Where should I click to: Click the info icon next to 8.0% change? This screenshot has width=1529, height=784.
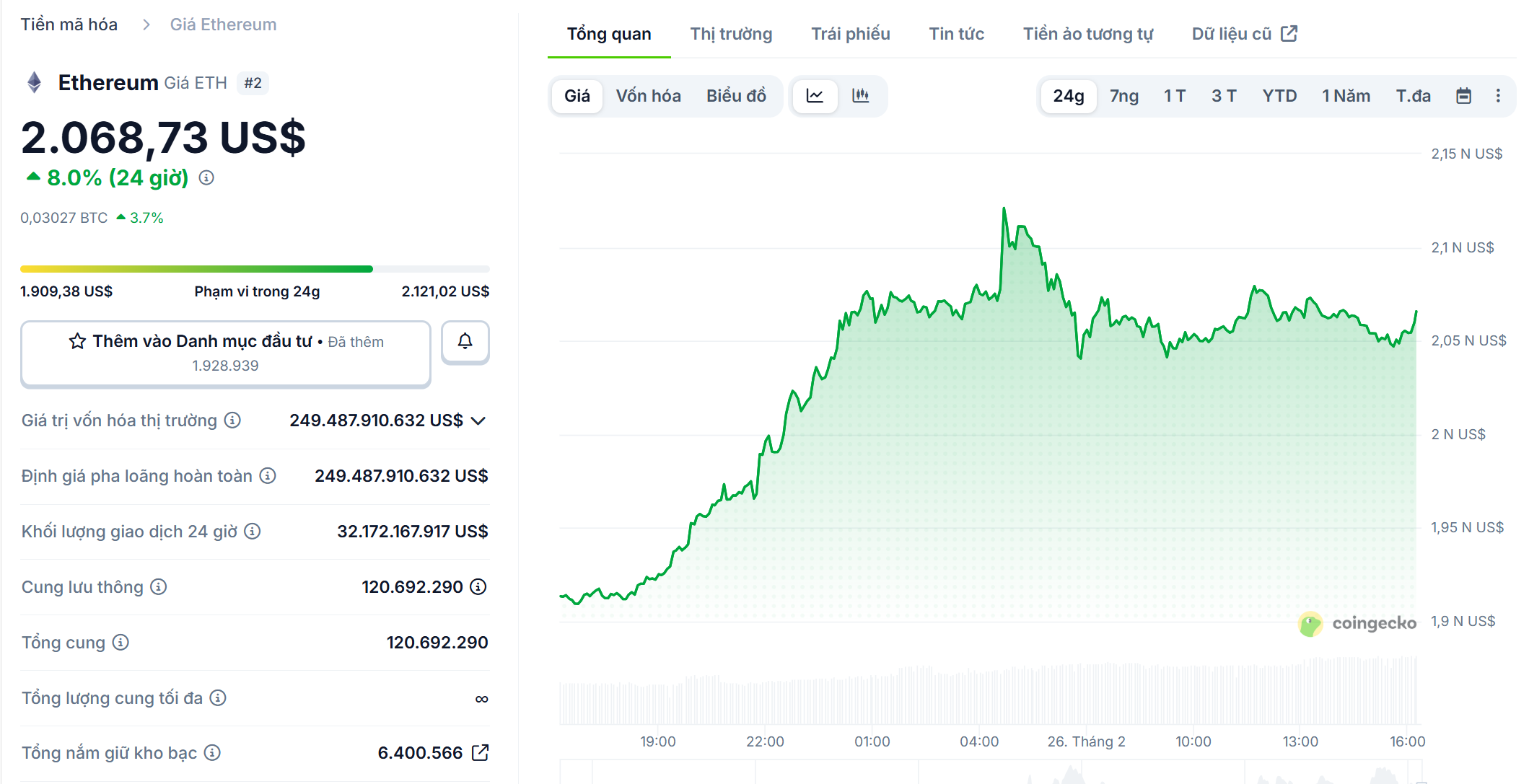[207, 177]
